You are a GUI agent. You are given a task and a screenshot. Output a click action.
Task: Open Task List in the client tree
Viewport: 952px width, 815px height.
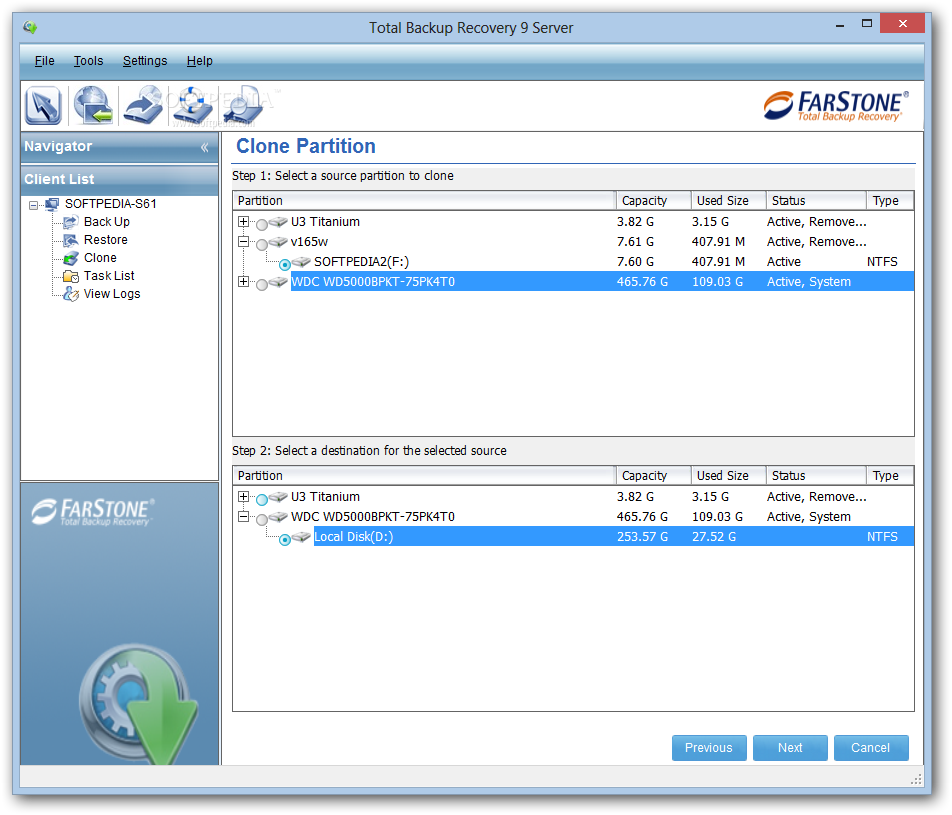pyautogui.click(x=109, y=276)
